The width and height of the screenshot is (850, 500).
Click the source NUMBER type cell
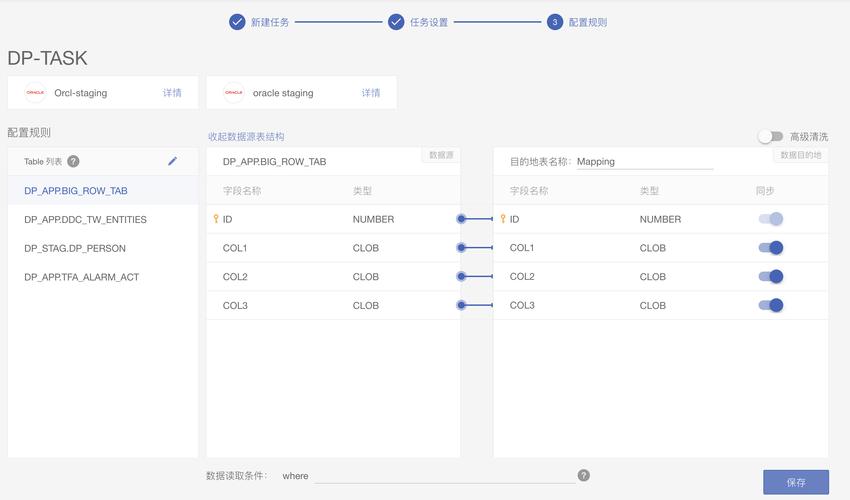click(374, 219)
